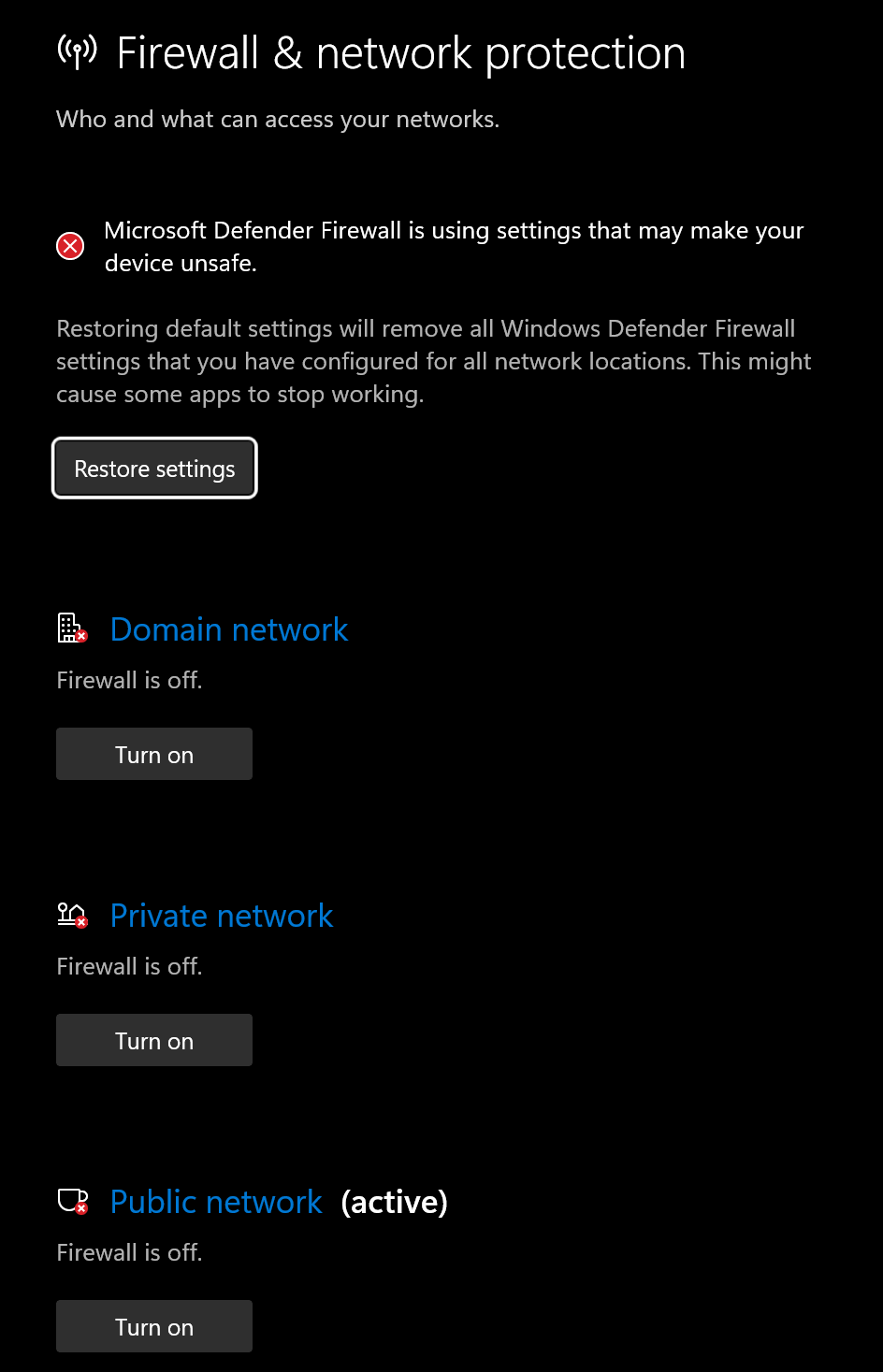Open the Private network settings link

point(222,916)
